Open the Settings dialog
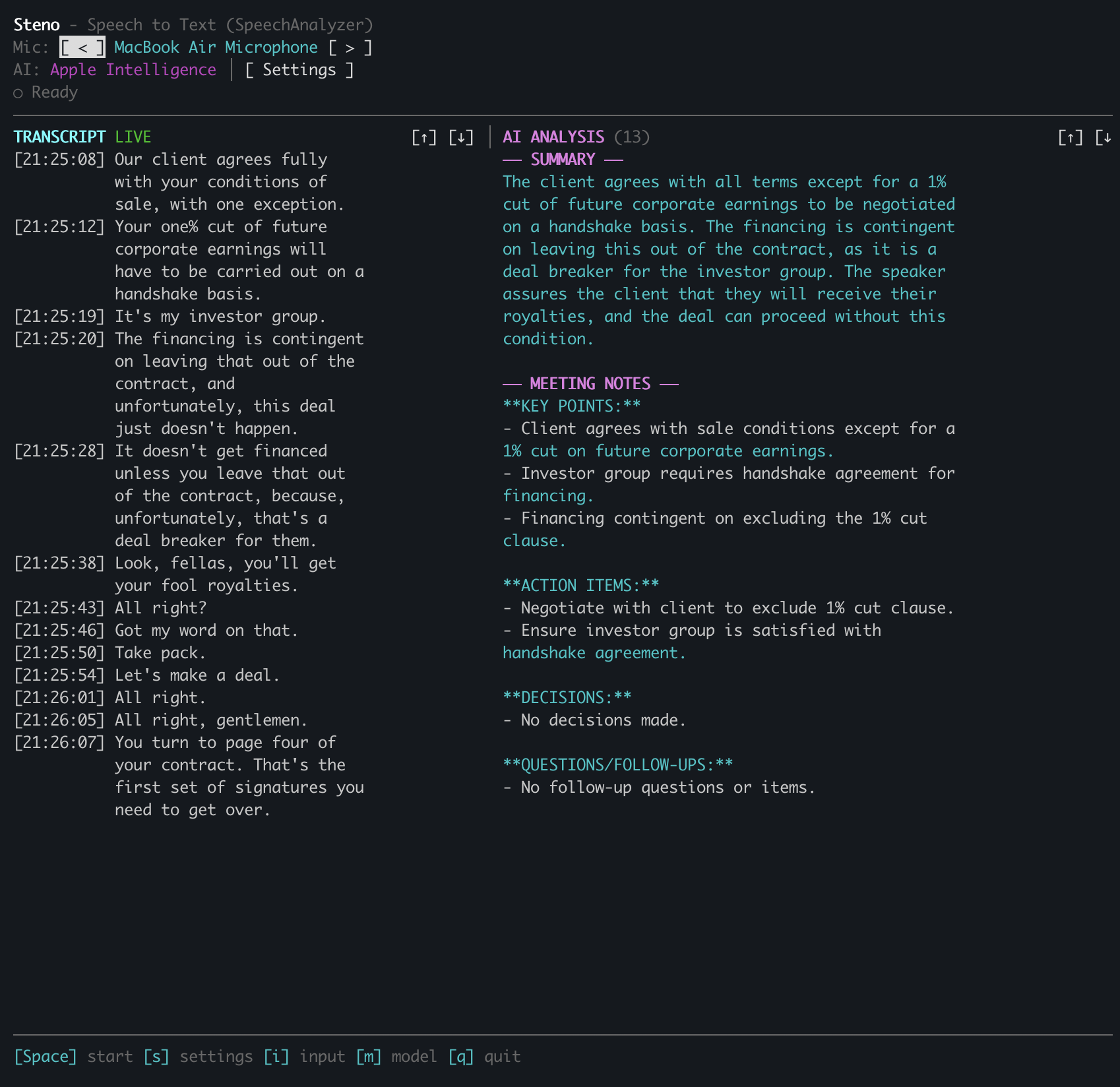The height and width of the screenshot is (1087, 1120). coord(300,69)
